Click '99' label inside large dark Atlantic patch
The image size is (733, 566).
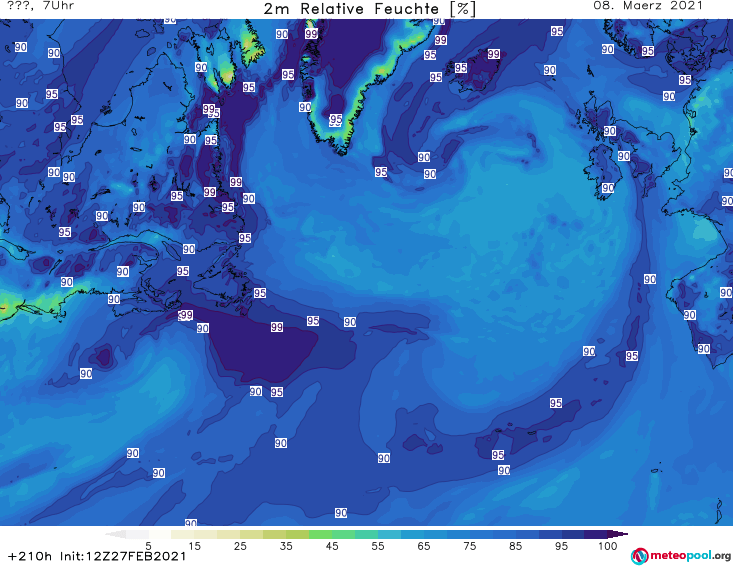point(277,327)
